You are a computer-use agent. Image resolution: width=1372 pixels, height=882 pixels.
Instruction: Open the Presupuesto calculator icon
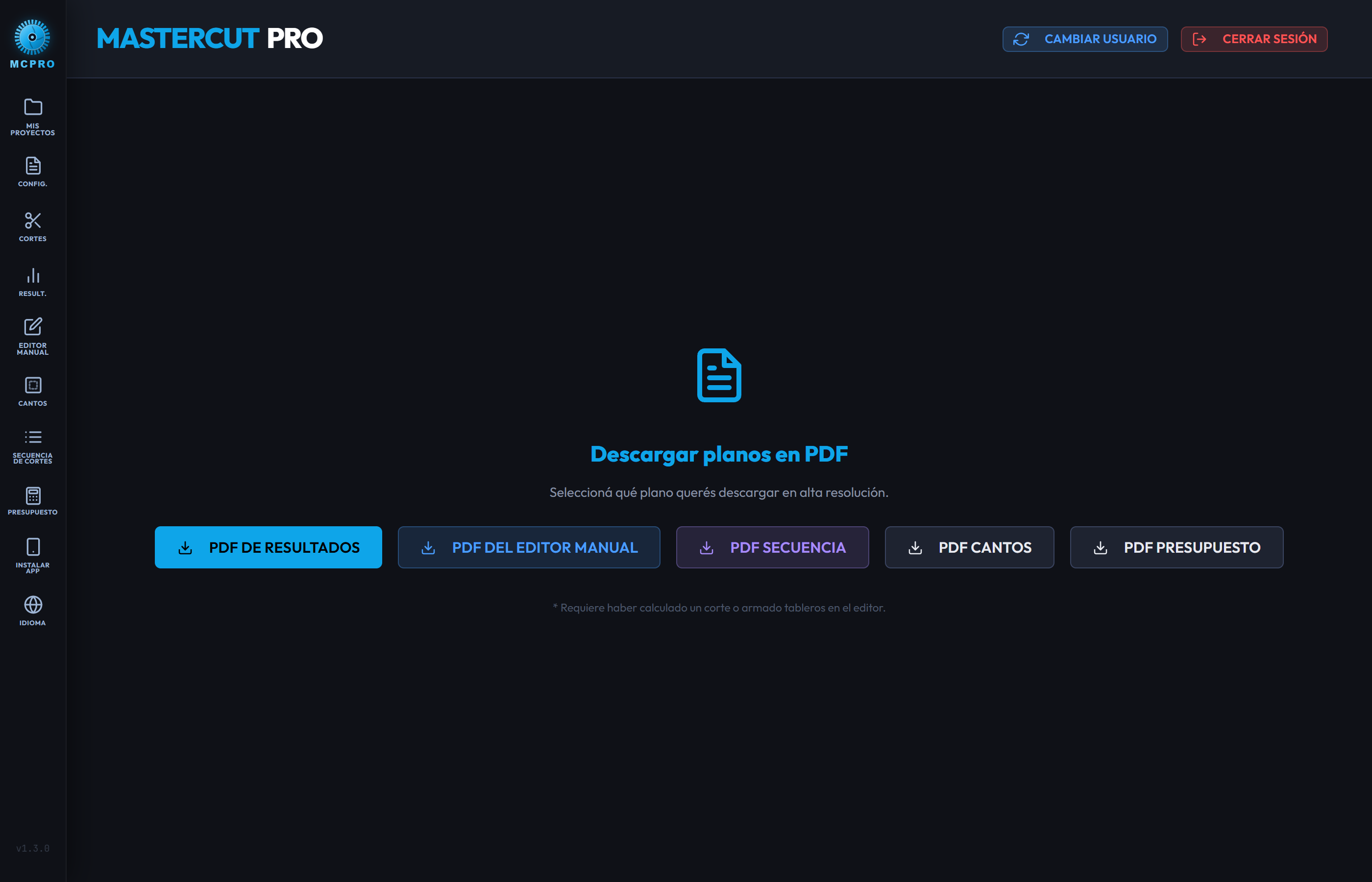(33, 495)
